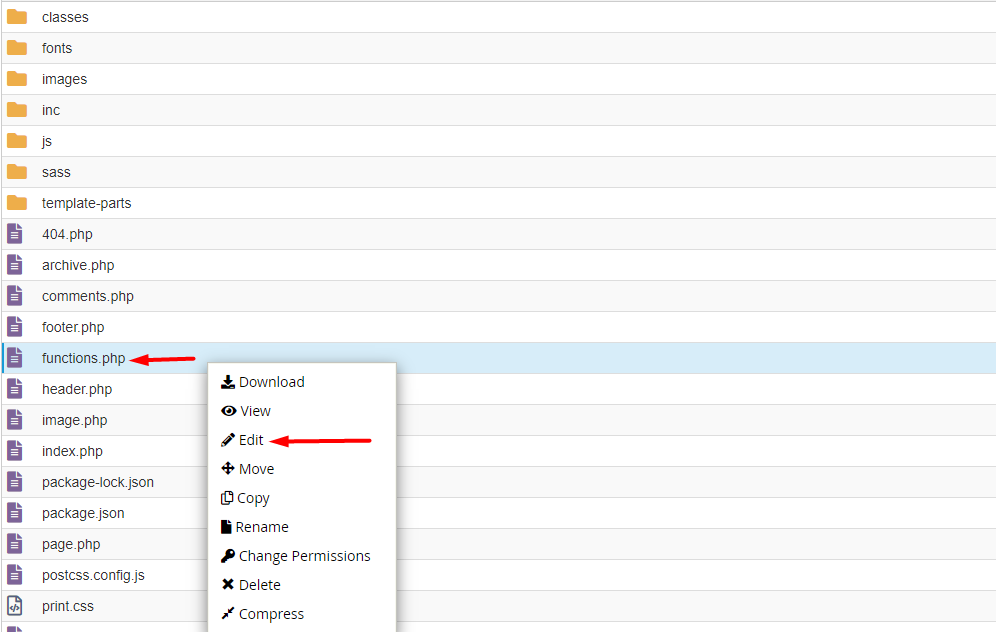Select the header.php file name
Viewport: 996px width, 632px height.
[x=77, y=389]
